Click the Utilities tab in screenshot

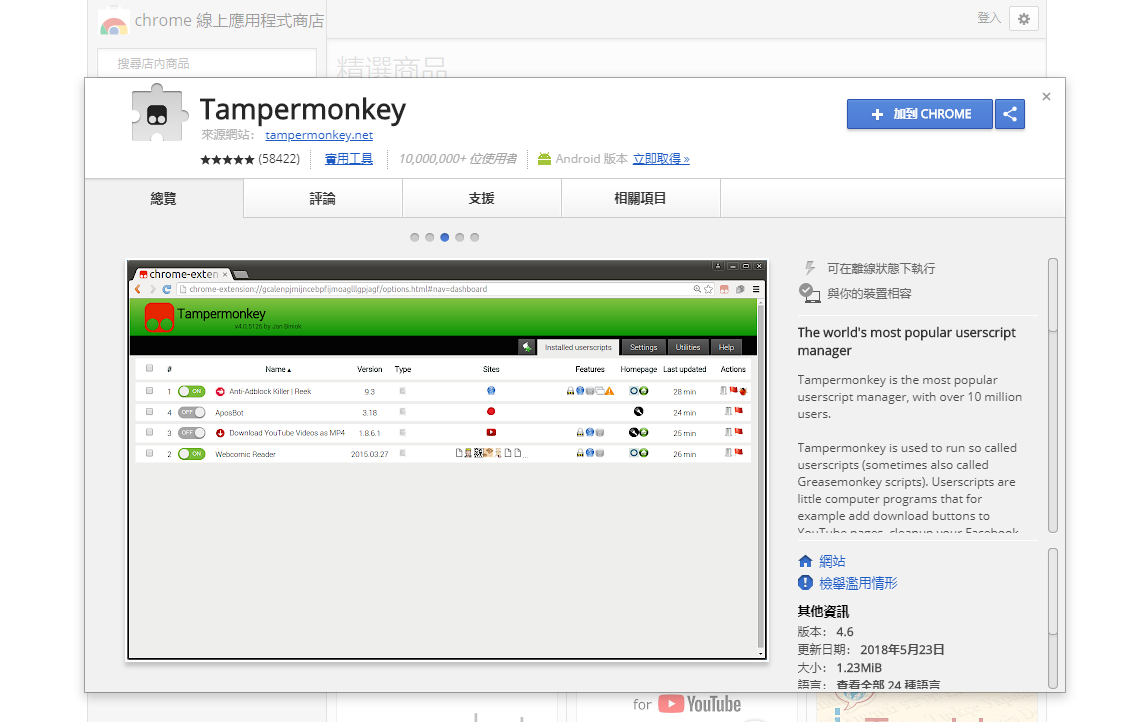[x=688, y=347]
